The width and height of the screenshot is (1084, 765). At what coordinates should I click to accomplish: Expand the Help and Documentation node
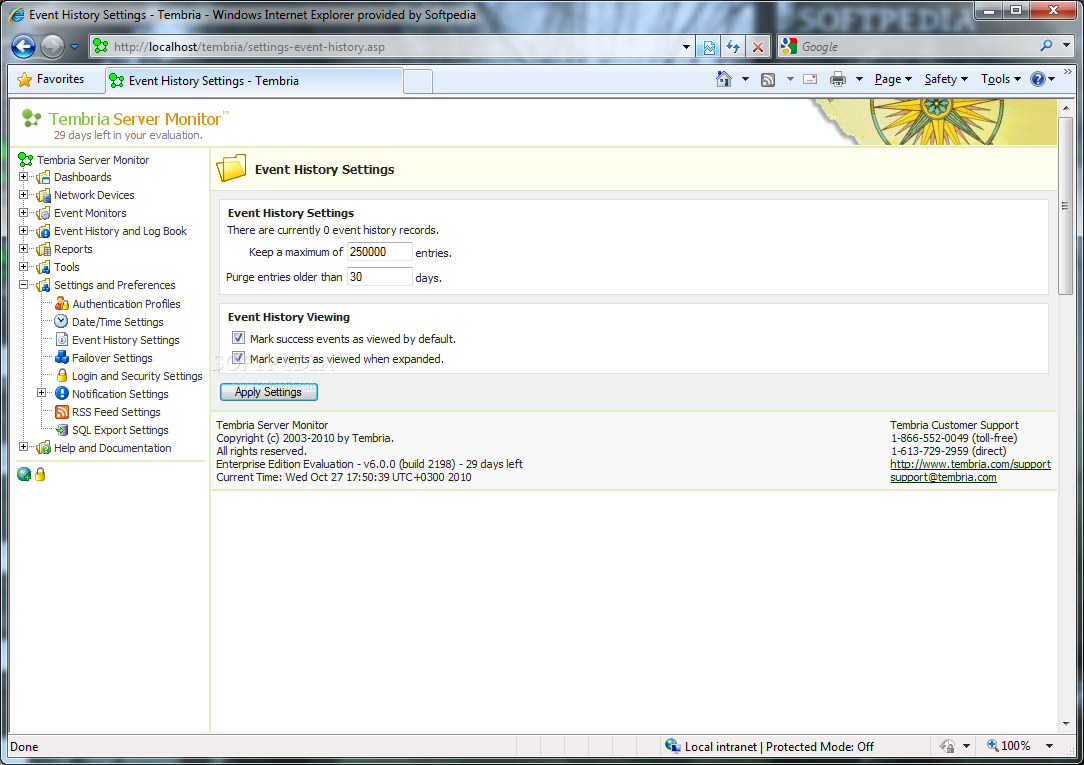click(24, 446)
